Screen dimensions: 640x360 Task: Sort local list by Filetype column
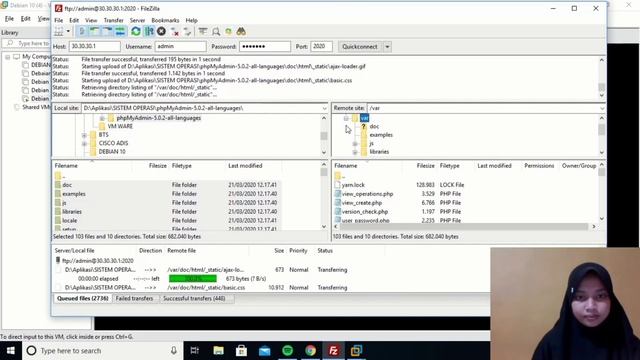pyautogui.click(x=182, y=166)
